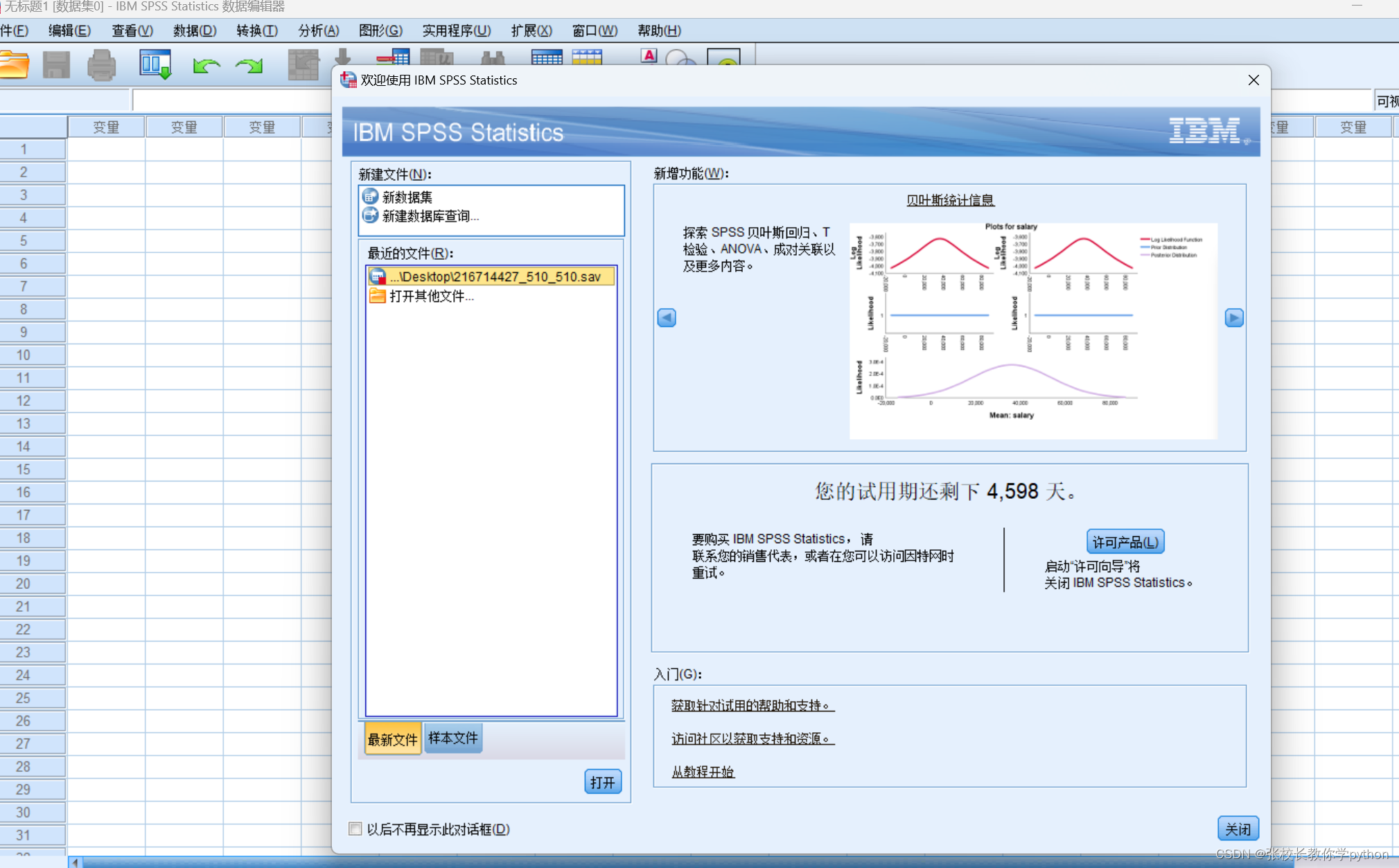1399x868 pixels.
Task: Select row 27 header in data grid
Action: pos(33,743)
